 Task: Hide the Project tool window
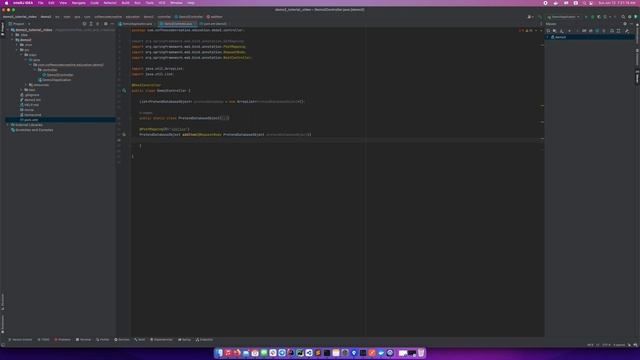(x=113, y=24)
